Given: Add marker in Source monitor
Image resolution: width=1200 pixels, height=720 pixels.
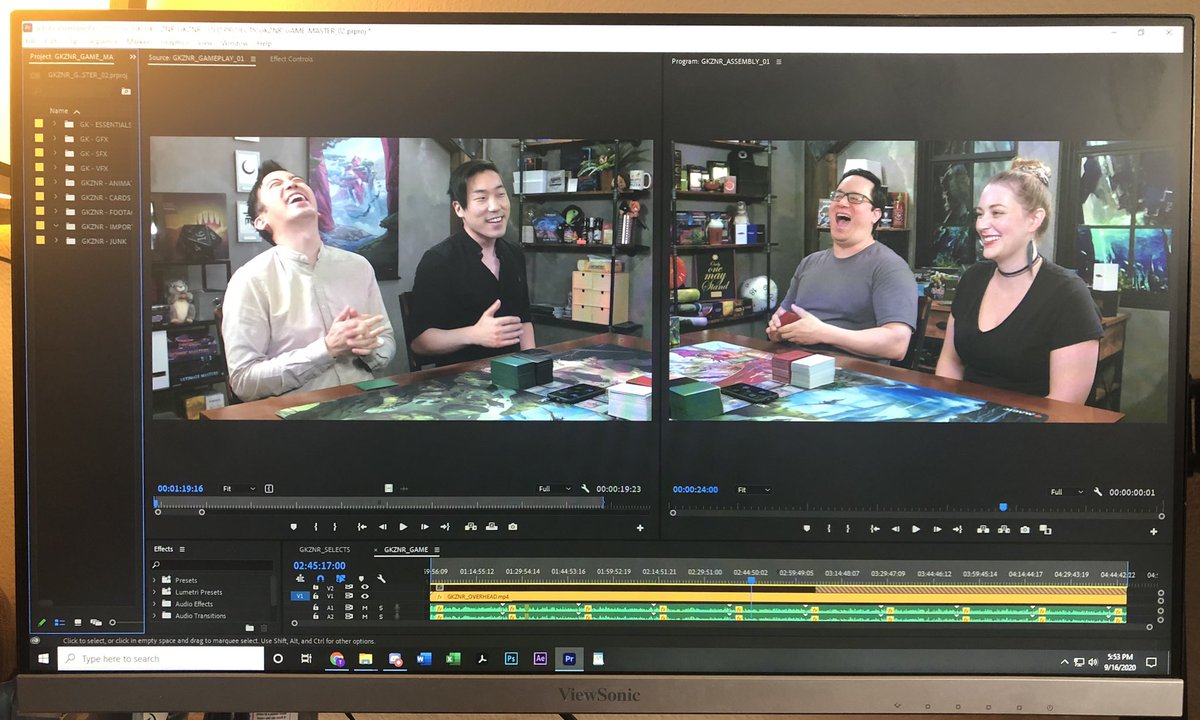Looking at the screenshot, I should [x=293, y=527].
